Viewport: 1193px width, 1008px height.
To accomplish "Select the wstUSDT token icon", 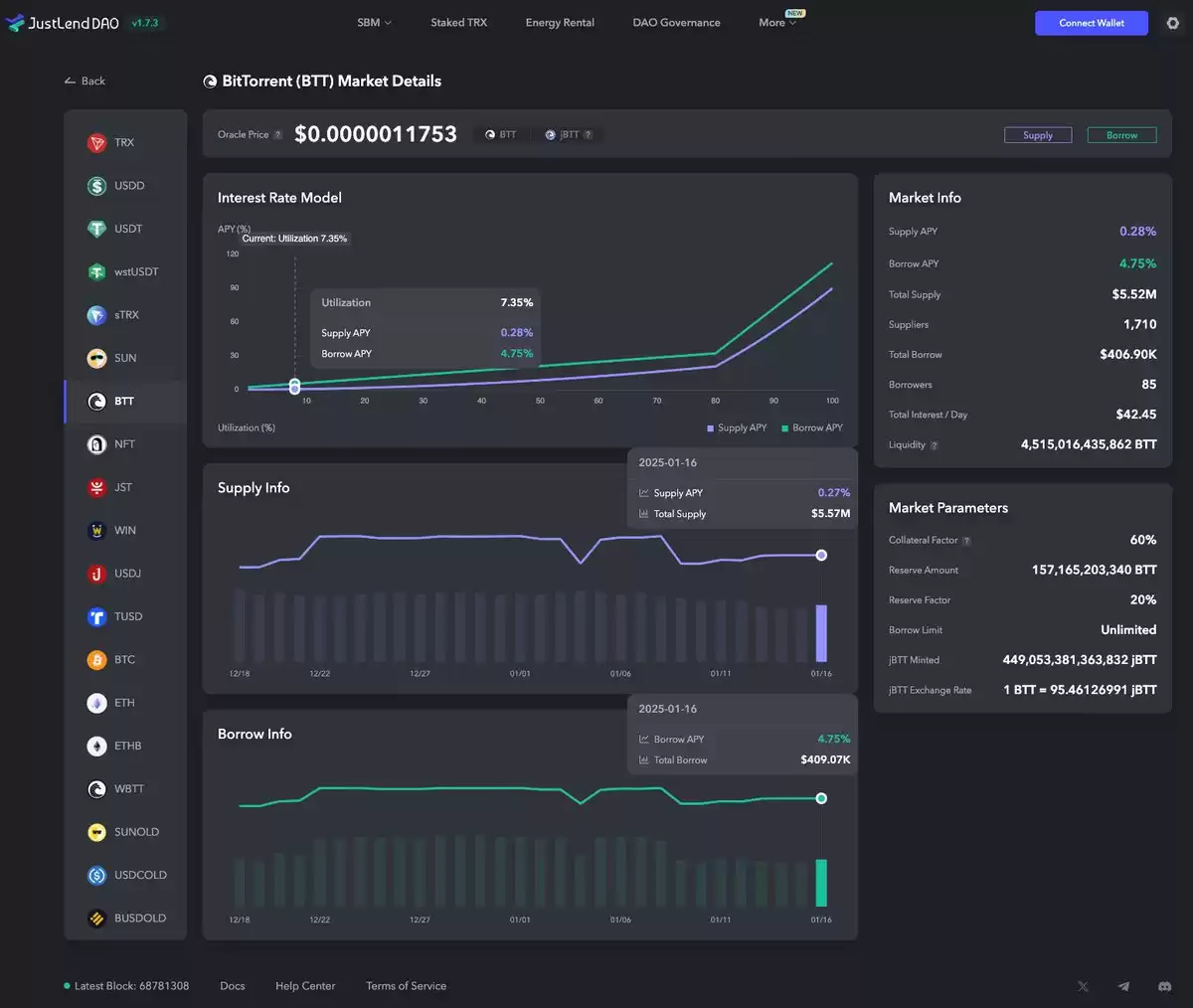I will pos(96,272).
